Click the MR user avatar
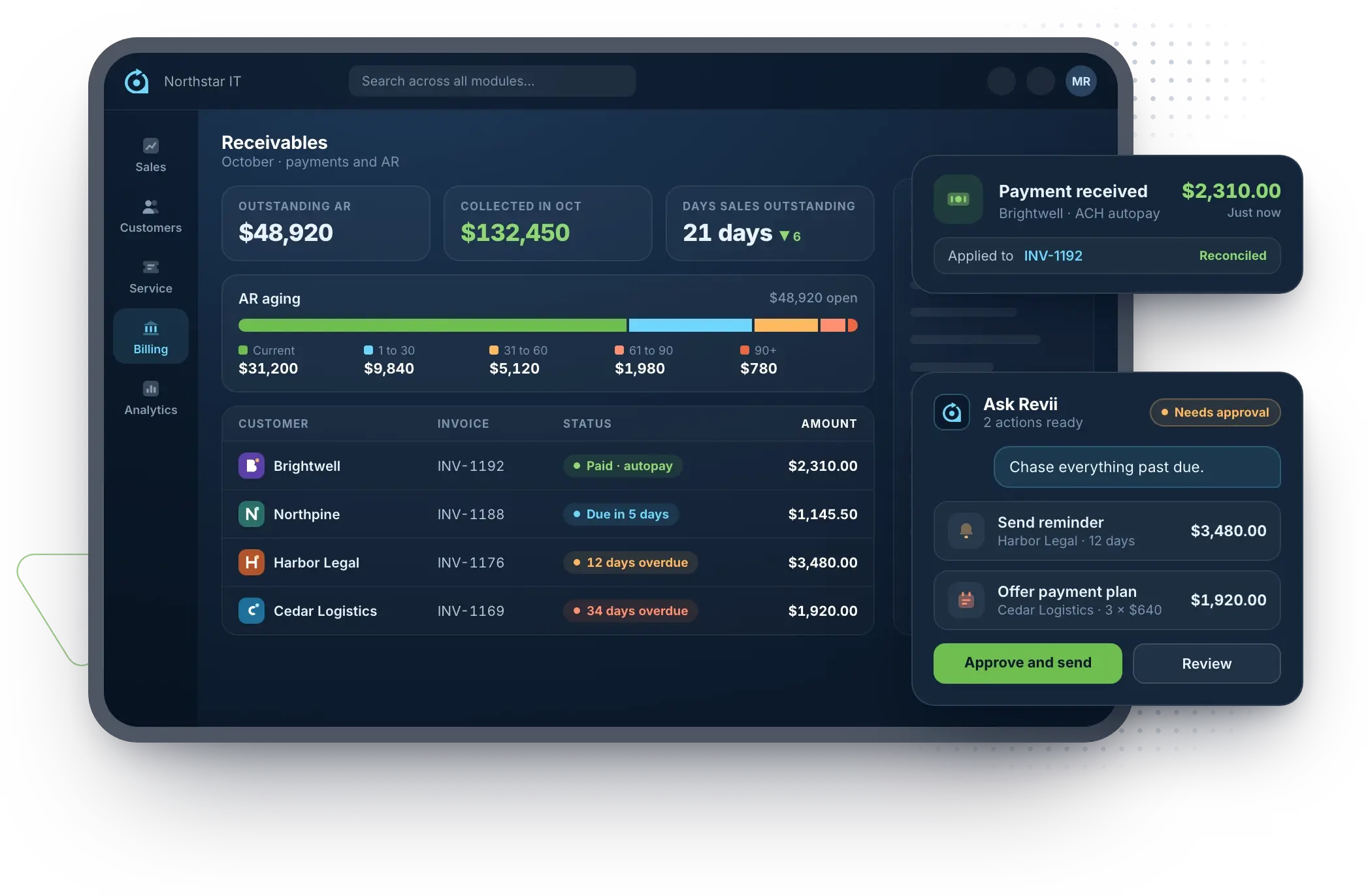Image resolution: width=1368 pixels, height=896 pixels. tap(1081, 81)
